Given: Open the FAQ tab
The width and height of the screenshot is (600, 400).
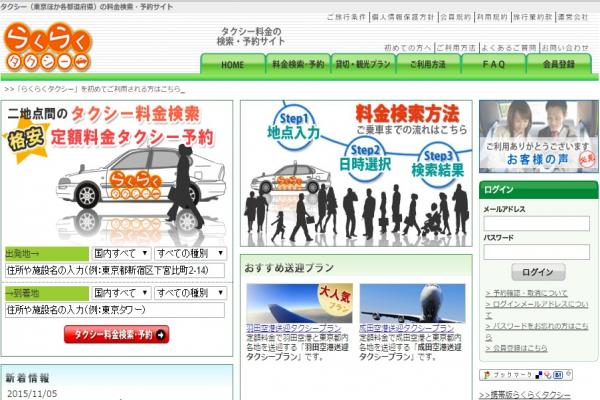Looking at the screenshot, I should 494,64.
